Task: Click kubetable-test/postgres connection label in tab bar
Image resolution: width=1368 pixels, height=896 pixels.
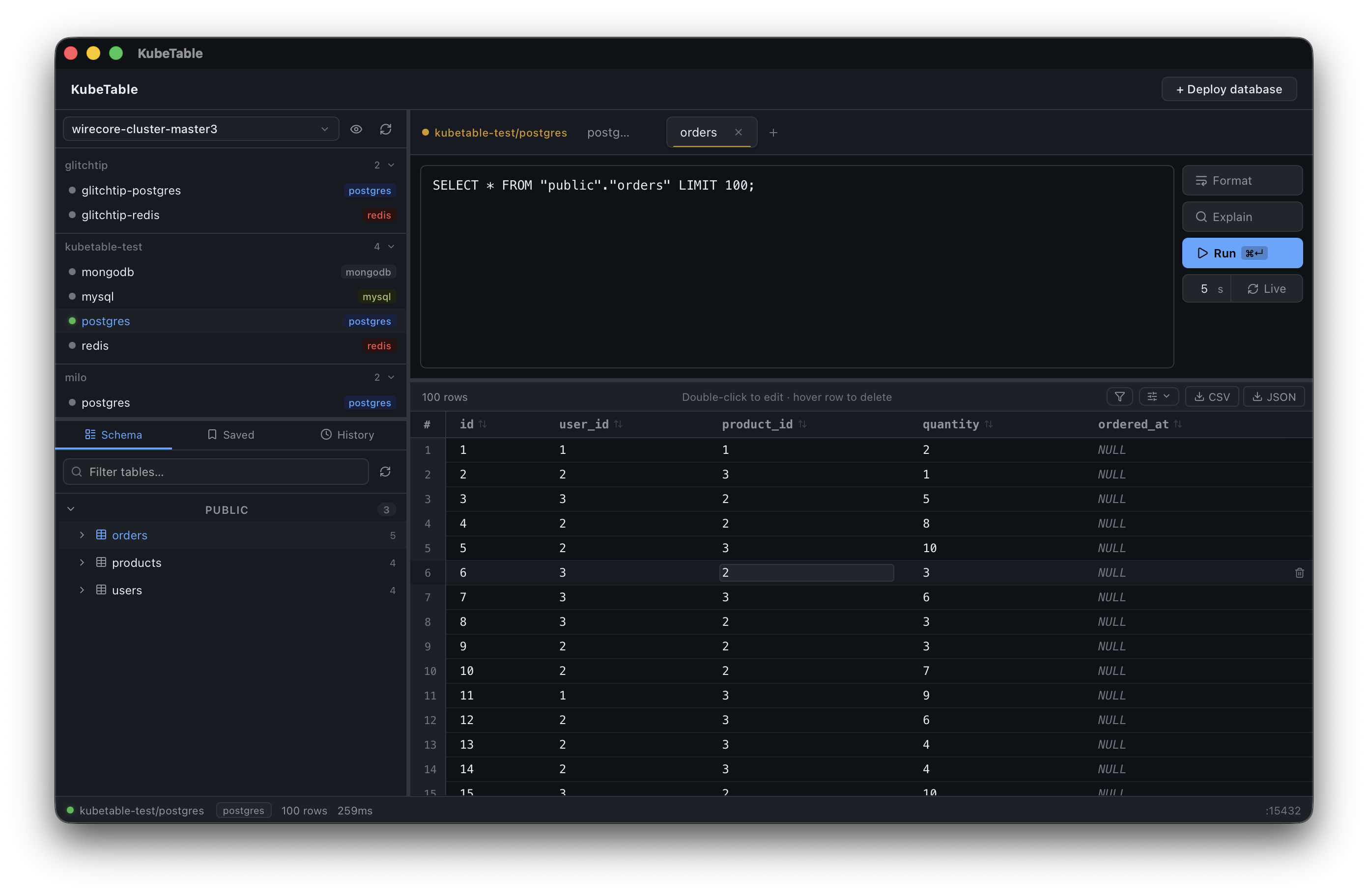Action: coord(501,133)
